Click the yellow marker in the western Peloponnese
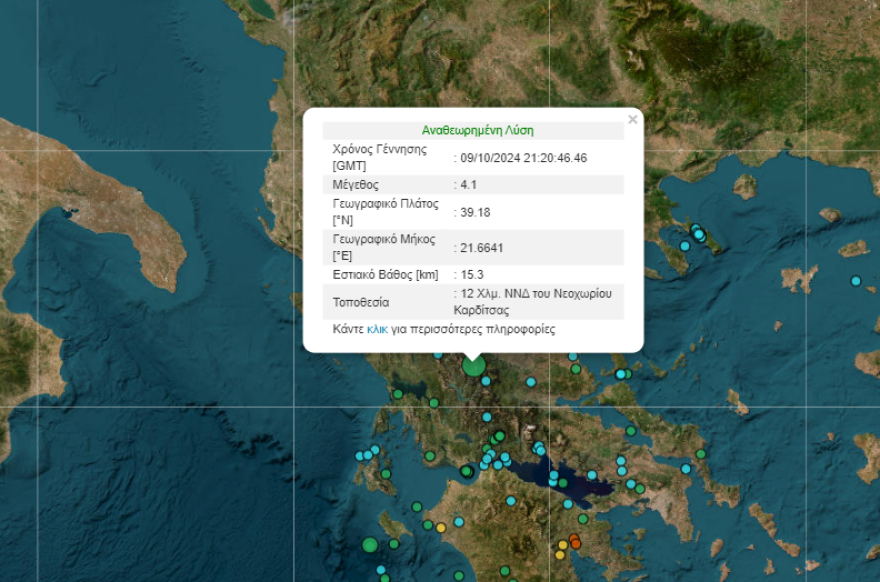The width and height of the screenshot is (880, 582). point(439,527)
